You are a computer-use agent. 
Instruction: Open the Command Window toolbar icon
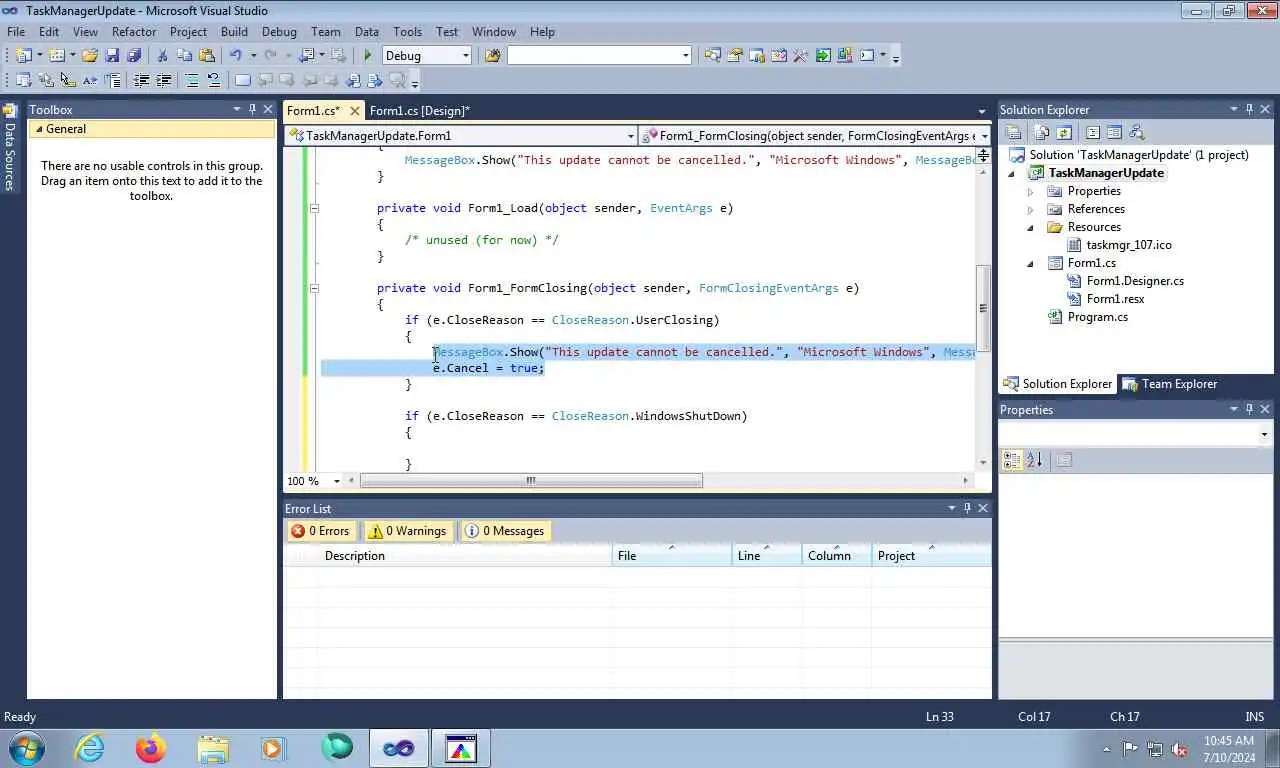click(x=867, y=56)
